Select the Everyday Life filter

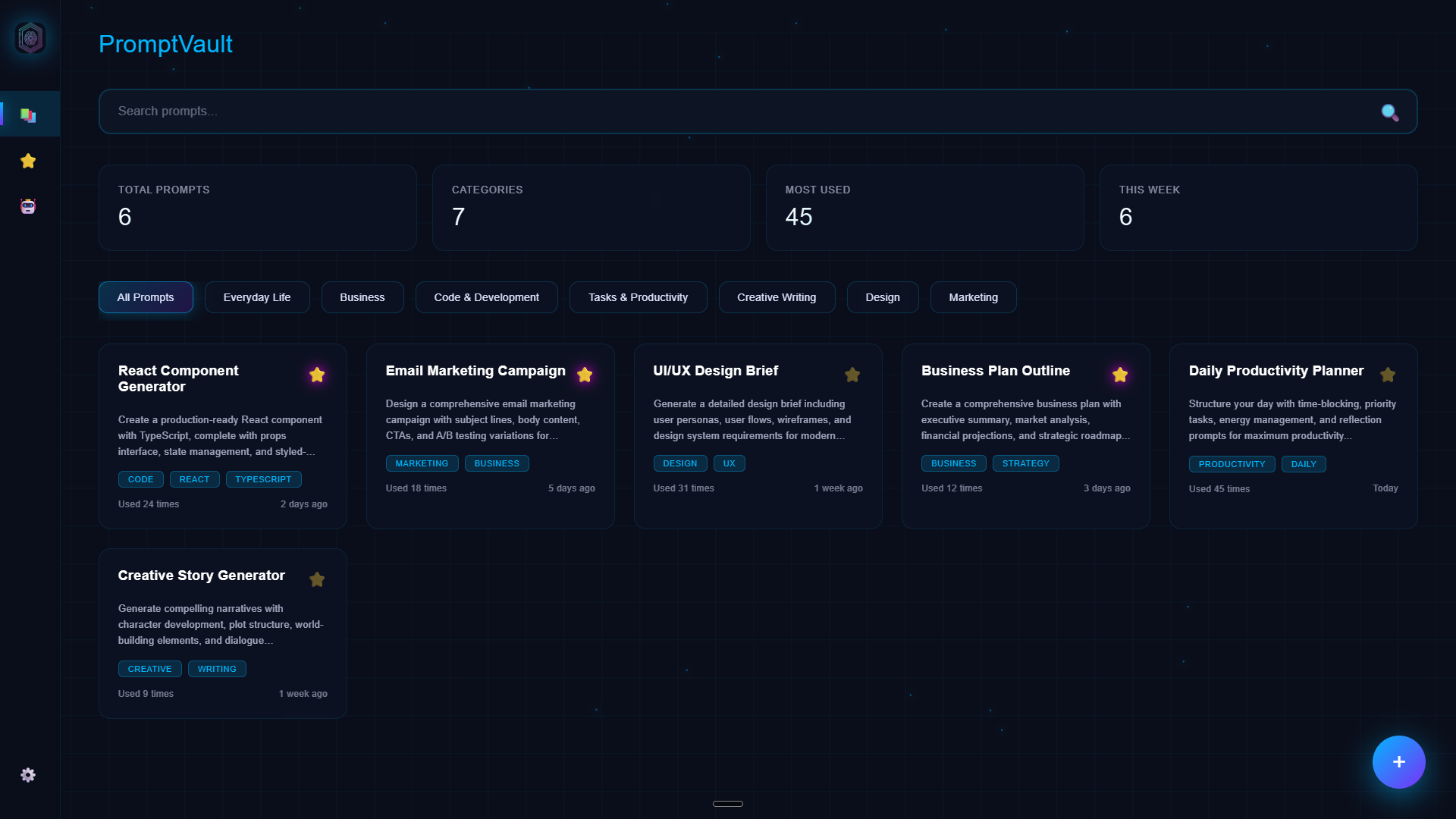[257, 297]
